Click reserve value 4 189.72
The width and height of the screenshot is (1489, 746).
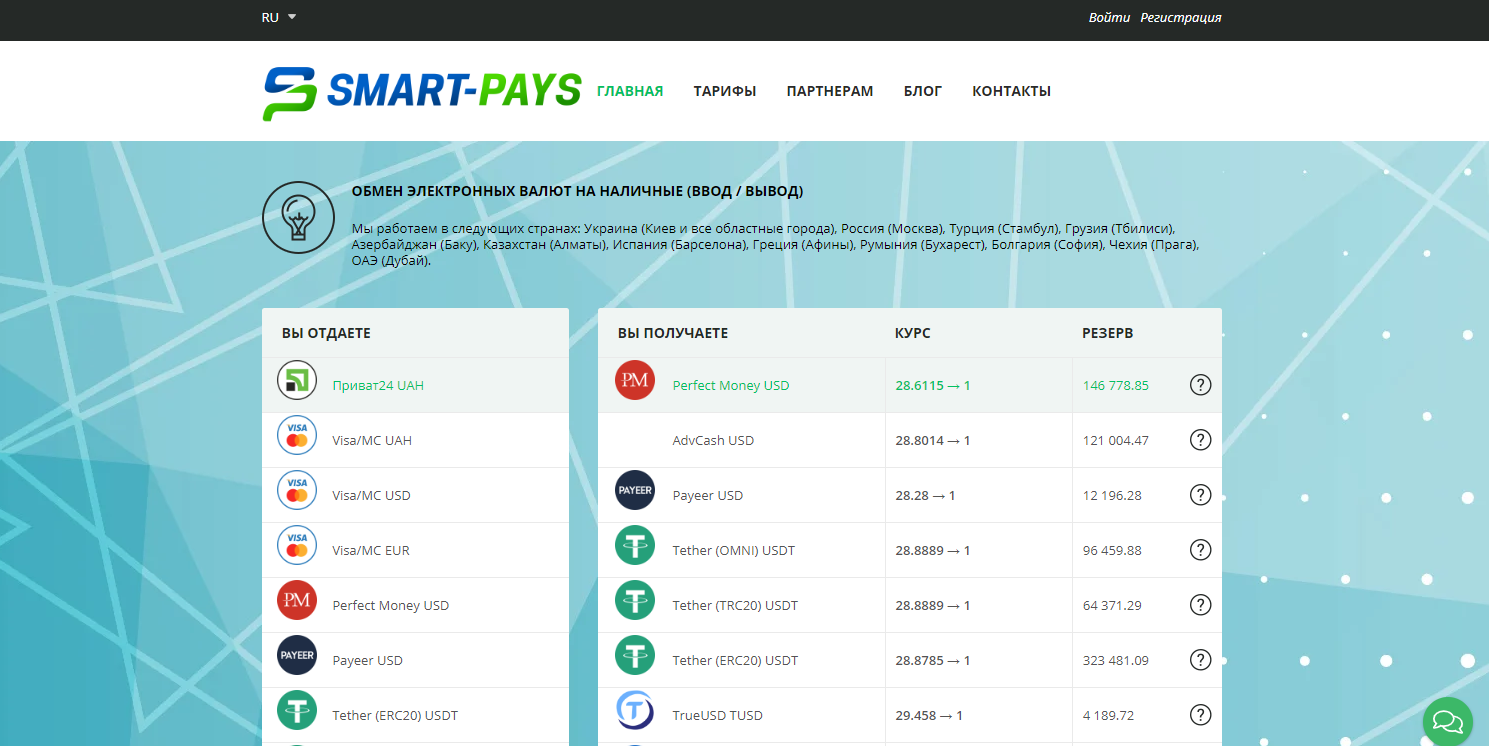coord(1108,716)
